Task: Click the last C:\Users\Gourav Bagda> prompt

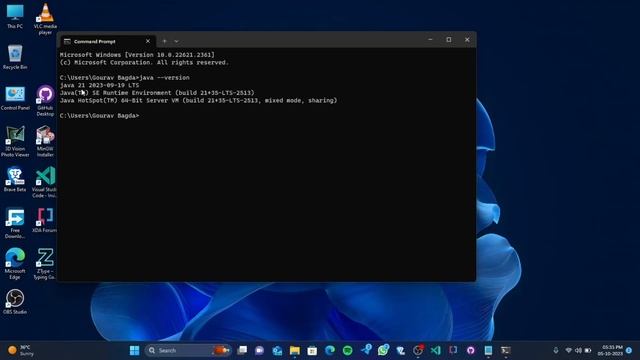Action: (99, 116)
